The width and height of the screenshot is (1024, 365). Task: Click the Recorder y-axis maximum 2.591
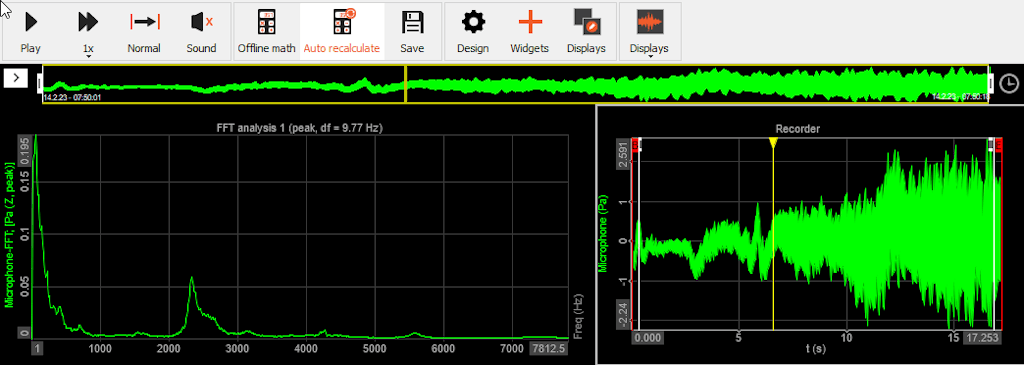pyautogui.click(x=622, y=154)
